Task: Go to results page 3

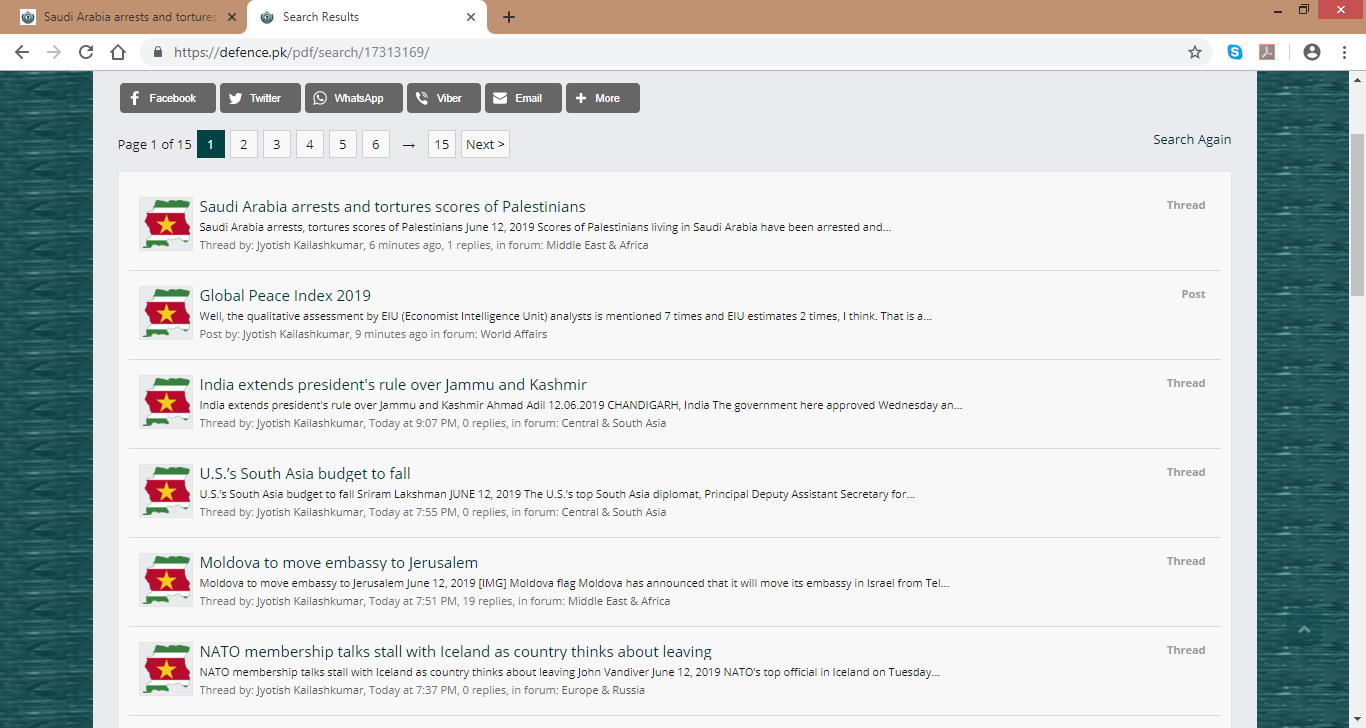Action: click(276, 144)
